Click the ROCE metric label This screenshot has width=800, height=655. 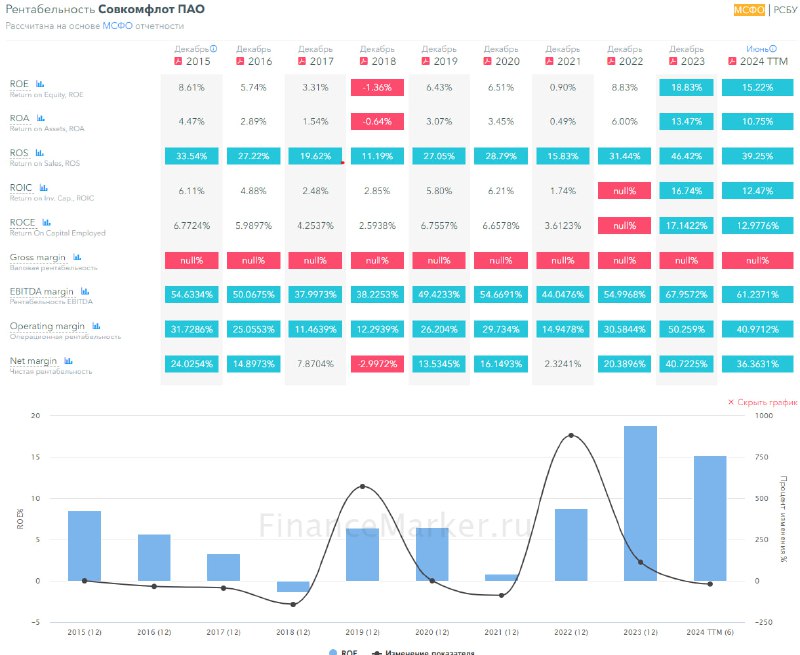click(x=22, y=222)
